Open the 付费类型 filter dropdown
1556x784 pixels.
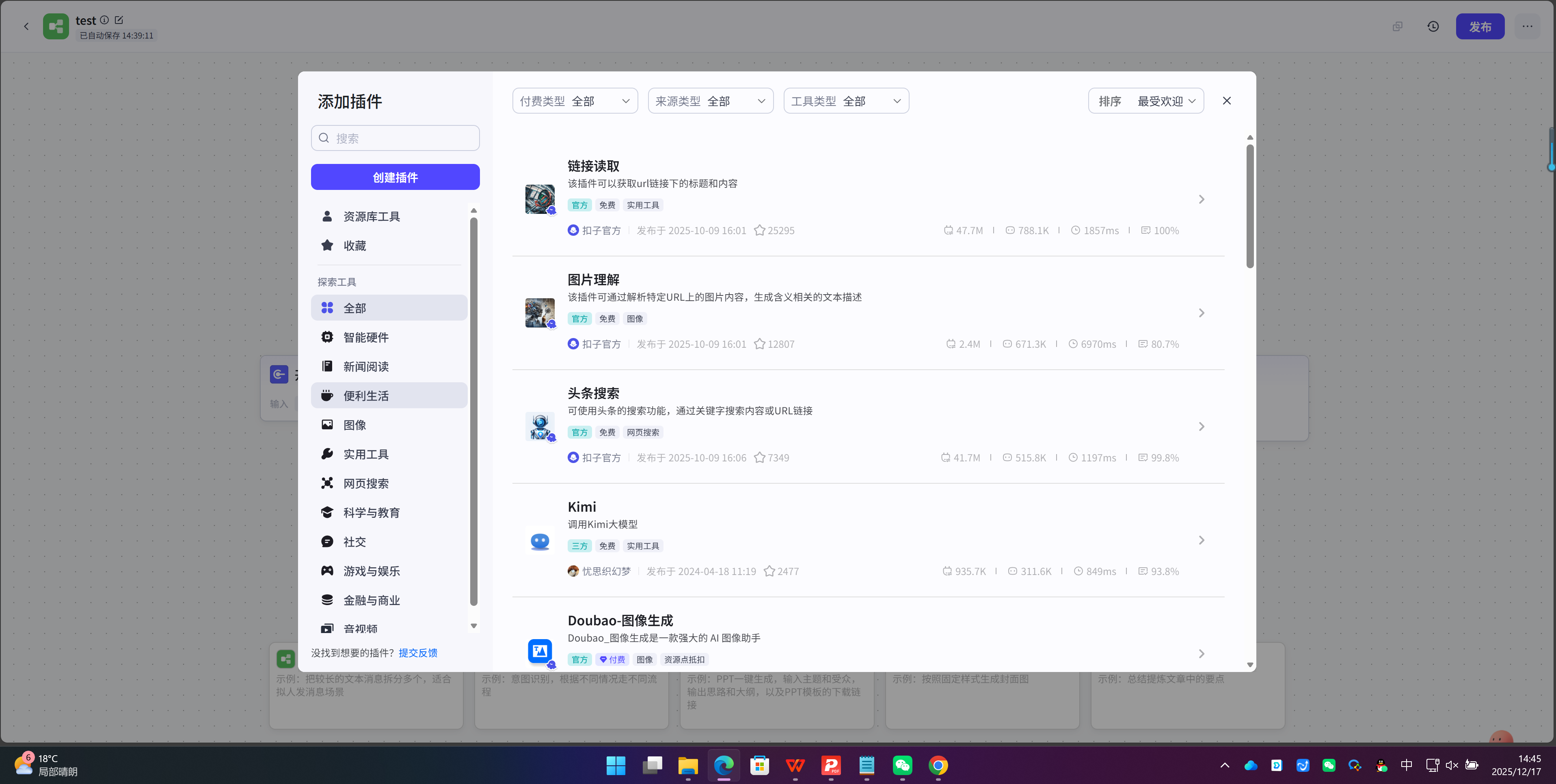point(574,101)
